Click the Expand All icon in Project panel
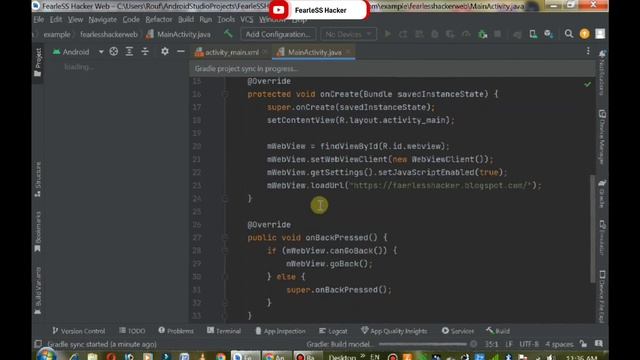The image size is (640, 360). click(129, 51)
